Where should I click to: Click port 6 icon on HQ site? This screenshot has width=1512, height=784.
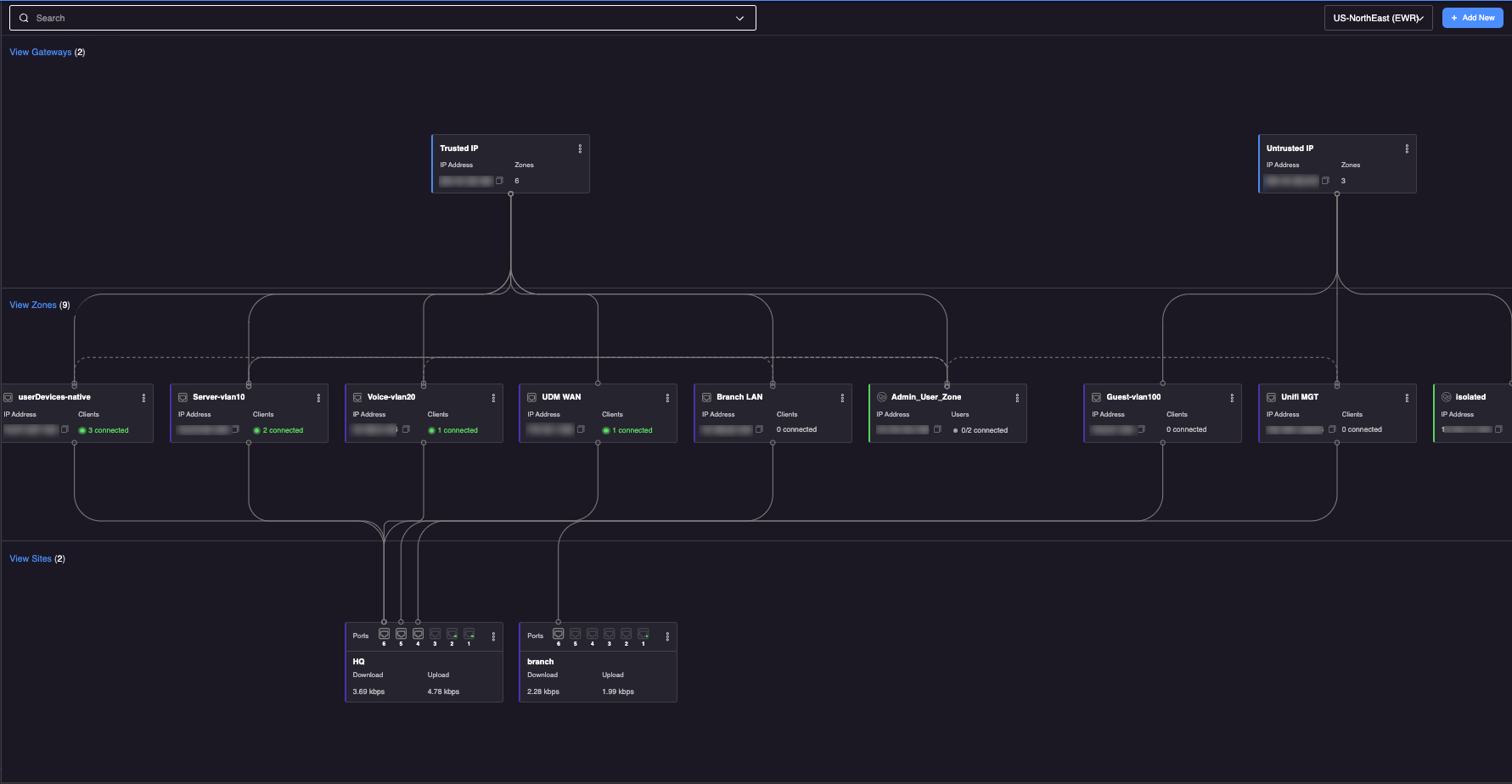pyautogui.click(x=384, y=634)
